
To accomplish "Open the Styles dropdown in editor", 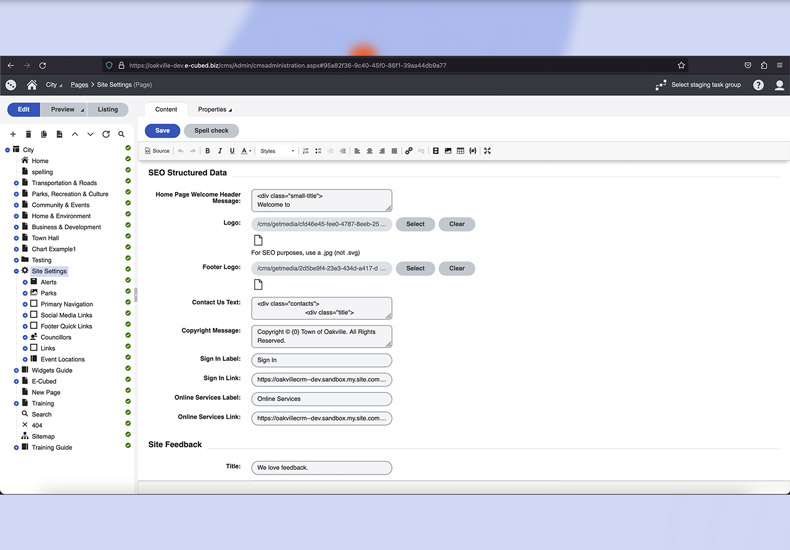I will [x=277, y=151].
